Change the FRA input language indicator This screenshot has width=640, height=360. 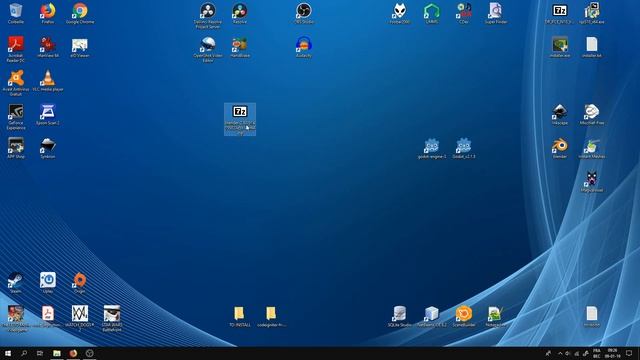[x=596, y=353]
